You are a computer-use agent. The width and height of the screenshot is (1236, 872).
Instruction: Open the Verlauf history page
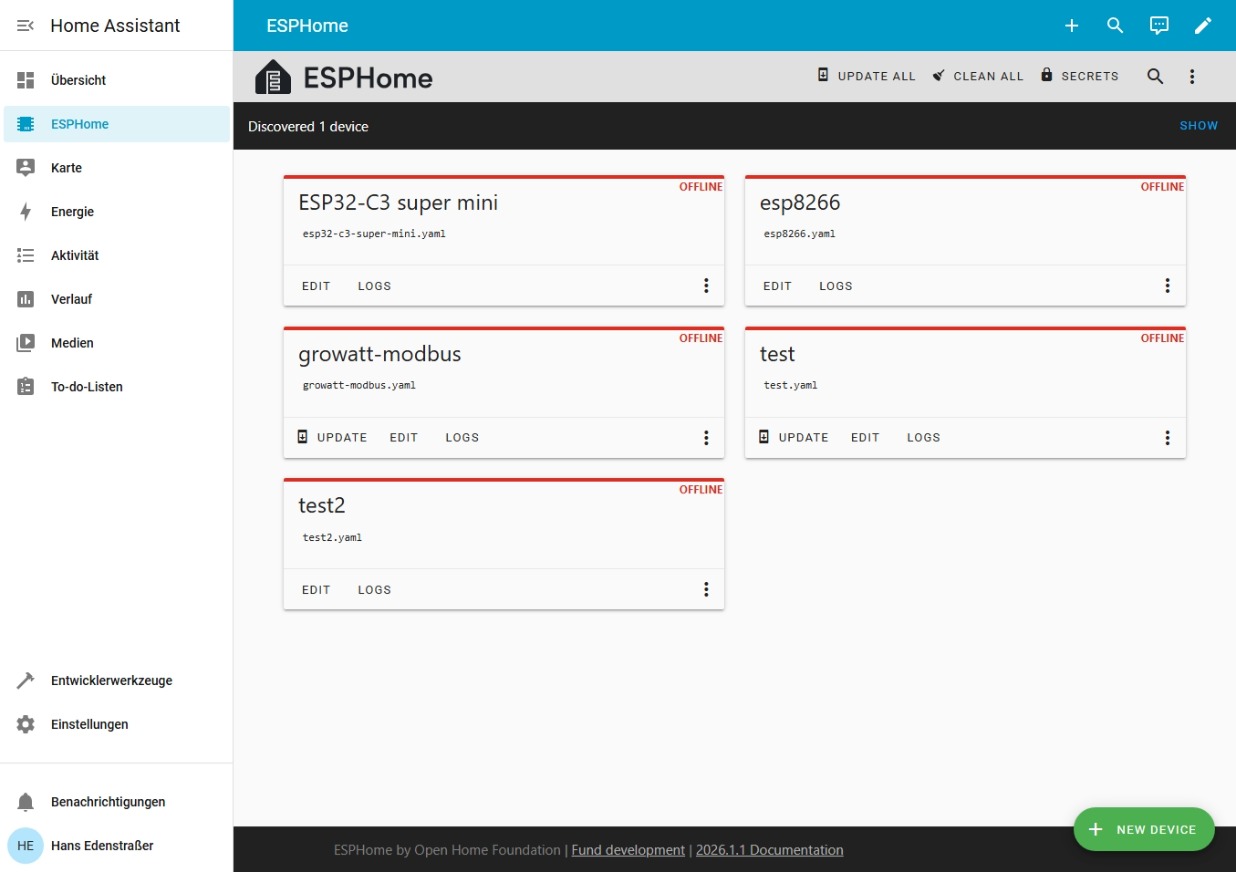pos(116,299)
